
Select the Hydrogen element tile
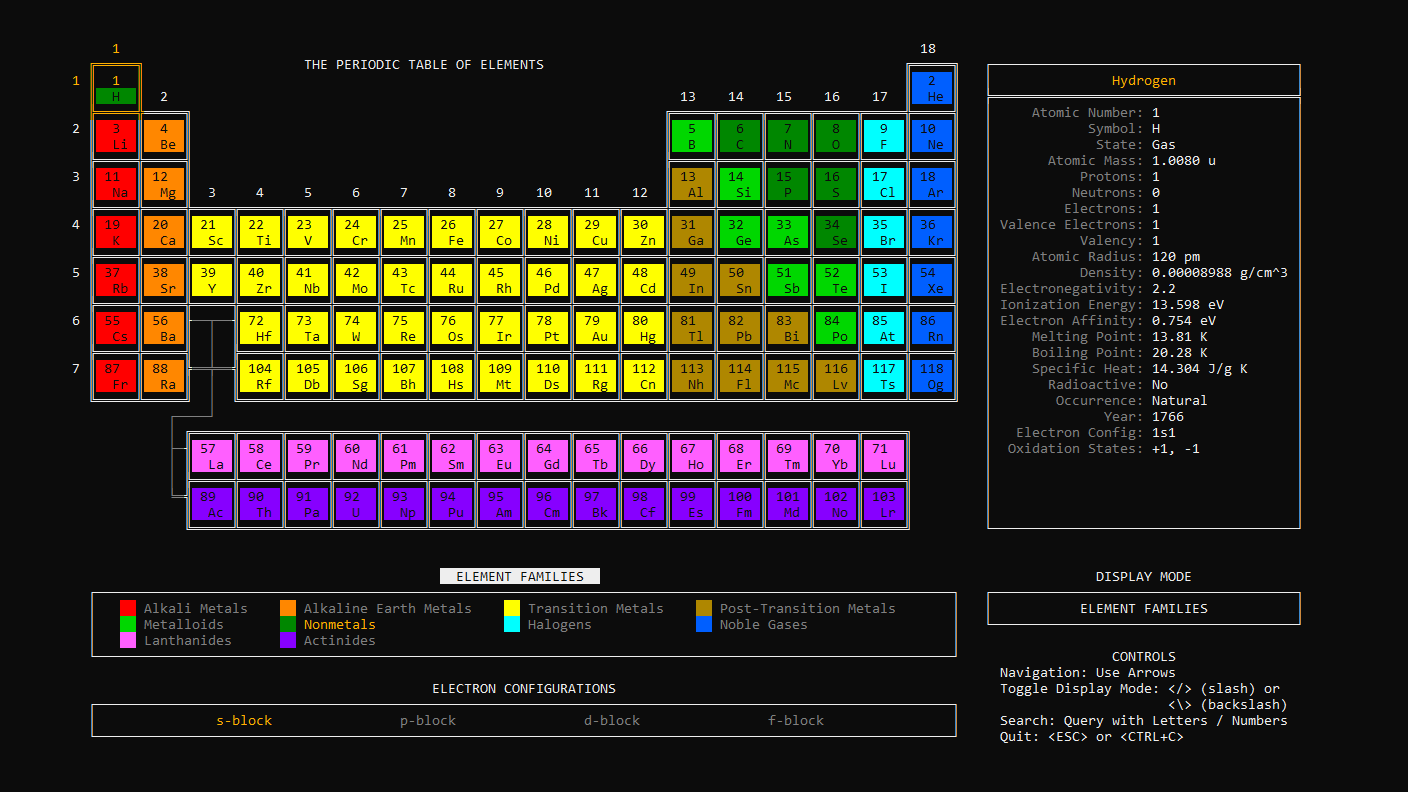click(115, 87)
